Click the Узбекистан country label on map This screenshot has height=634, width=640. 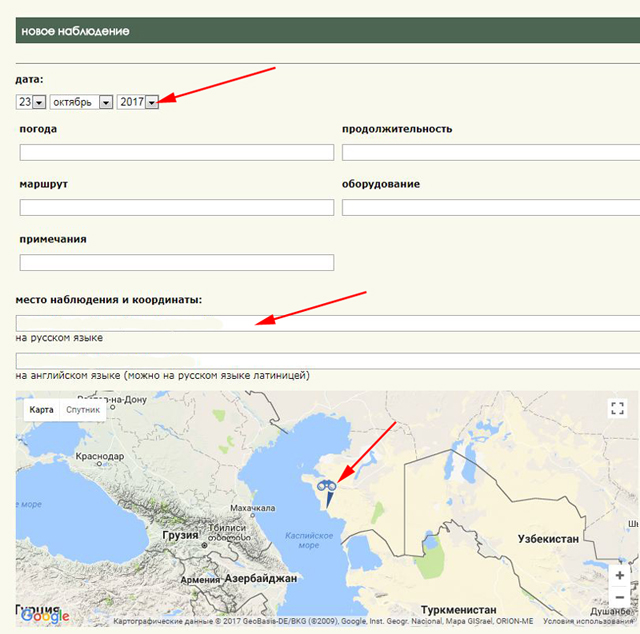click(547, 539)
